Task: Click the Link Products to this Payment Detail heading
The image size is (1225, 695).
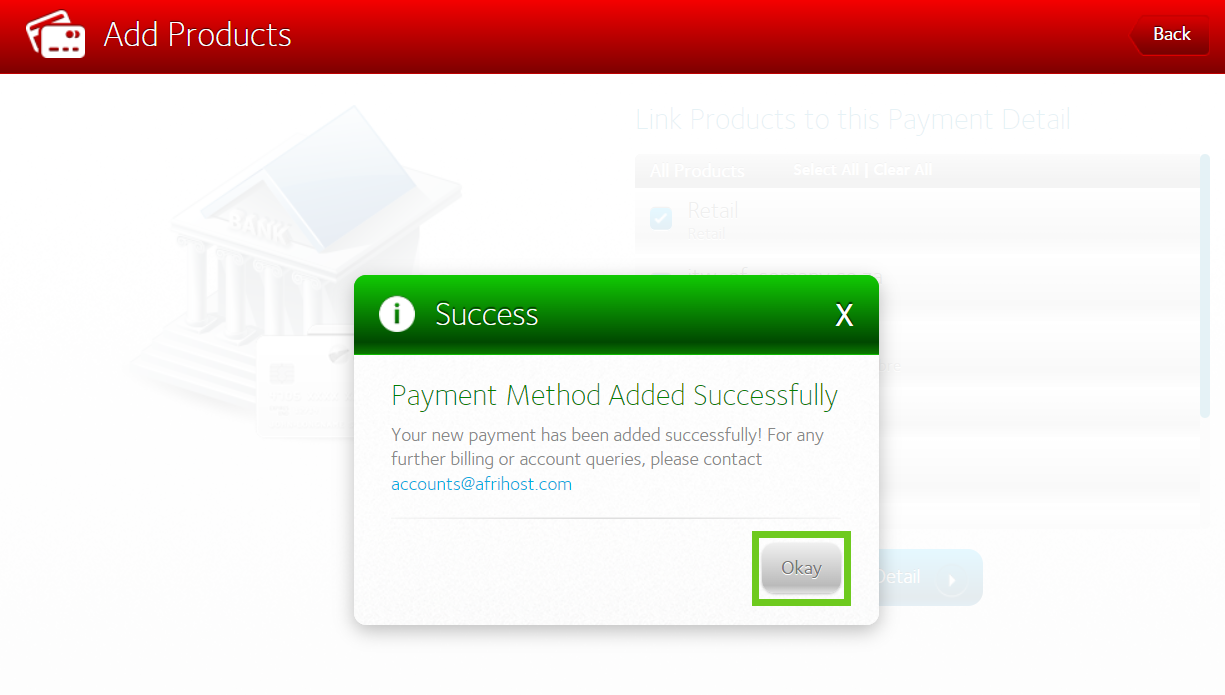Action: pyautogui.click(x=853, y=120)
